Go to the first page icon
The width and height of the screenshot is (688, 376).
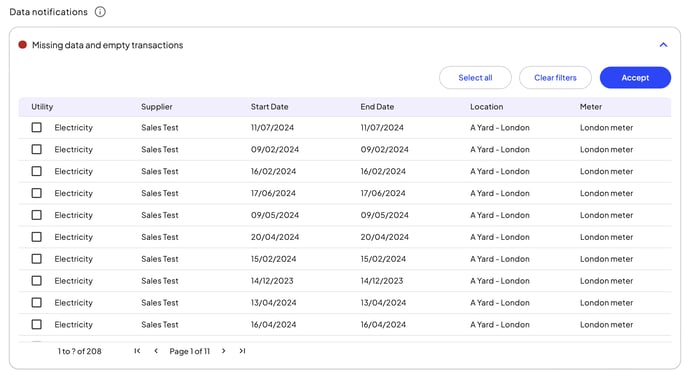click(x=137, y=351)
